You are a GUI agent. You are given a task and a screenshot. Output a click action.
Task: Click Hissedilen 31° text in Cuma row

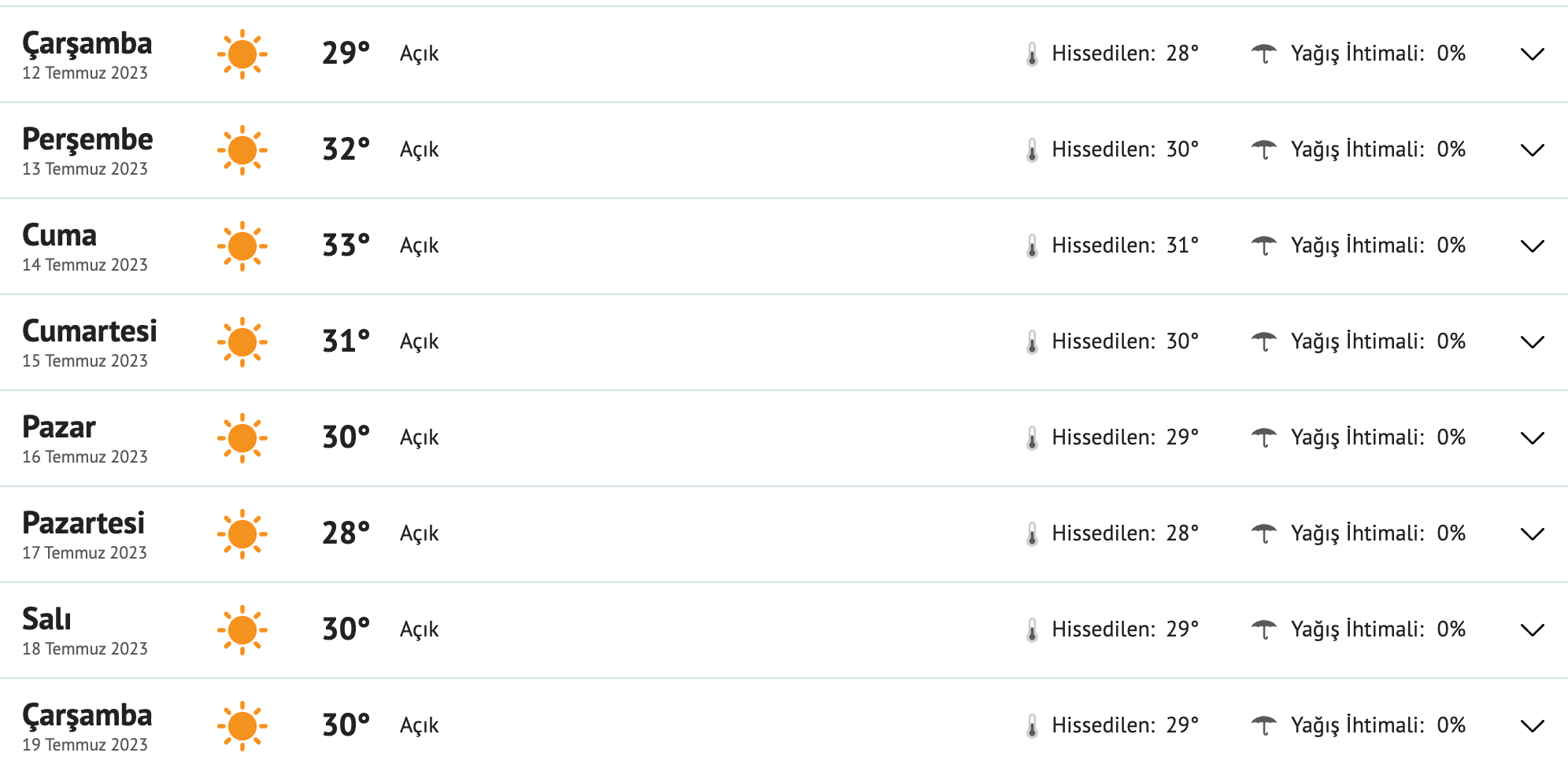pos(1125,245)
